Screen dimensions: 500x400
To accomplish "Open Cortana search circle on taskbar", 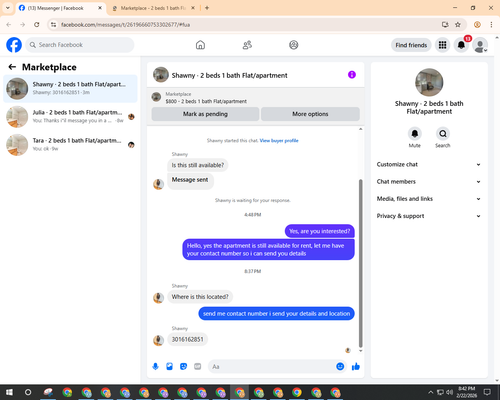I will pos(28,392).
